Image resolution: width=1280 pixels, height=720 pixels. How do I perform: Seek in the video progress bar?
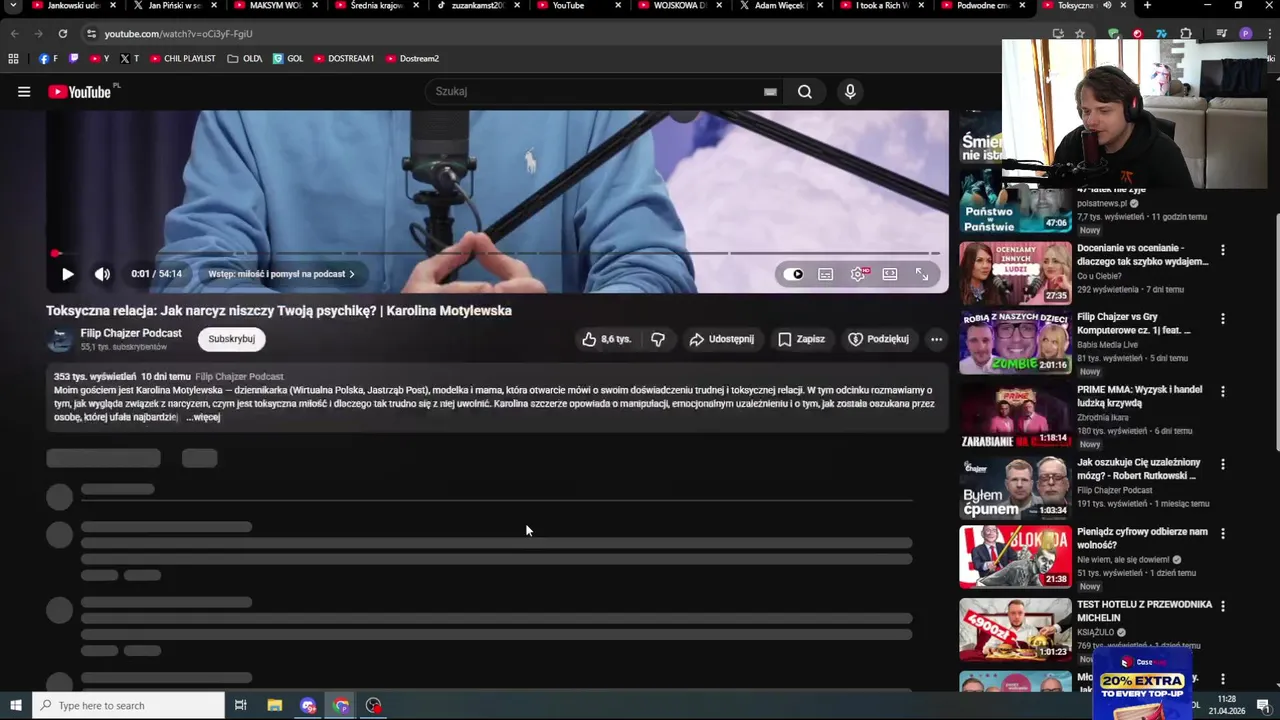coord(497,253)
